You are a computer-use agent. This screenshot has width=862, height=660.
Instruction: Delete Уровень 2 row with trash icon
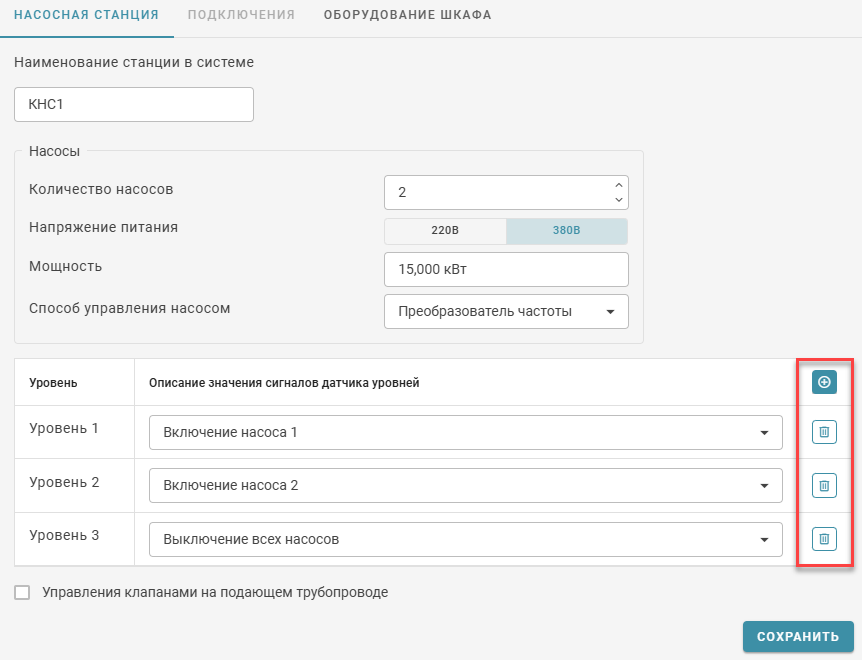tap(824, 486)
